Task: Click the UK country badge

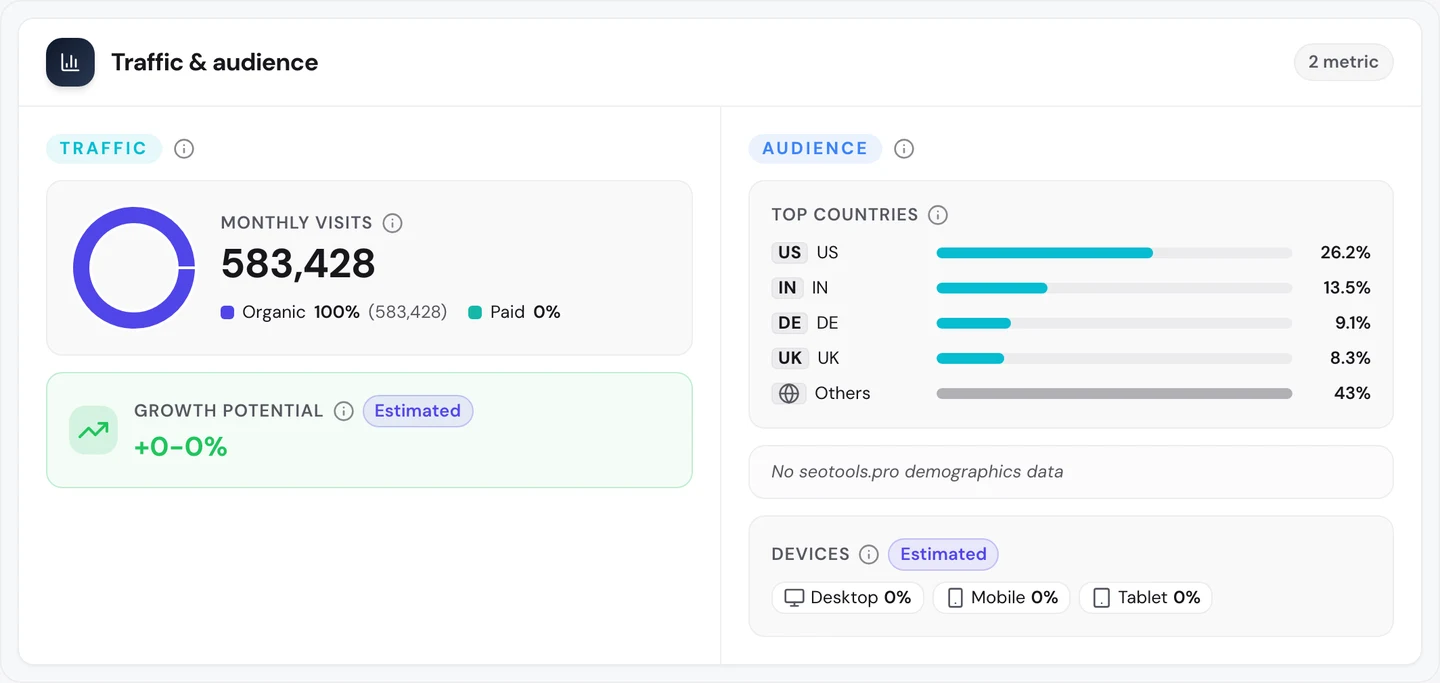Action: (790, 358)
